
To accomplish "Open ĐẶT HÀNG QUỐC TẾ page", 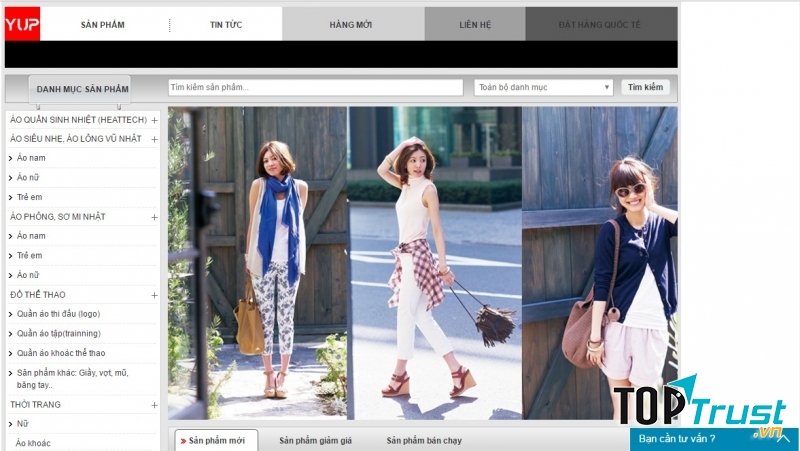I will (x=599, y=24).
